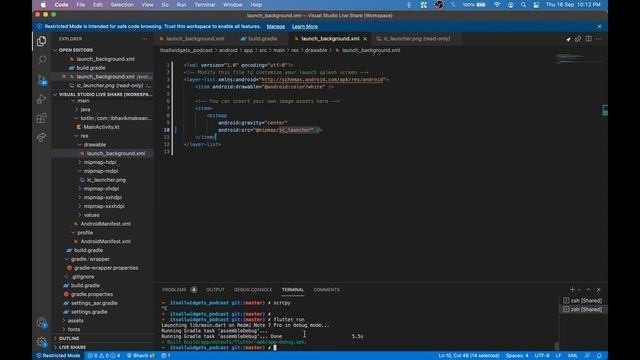Open Explorer more actions ellipsis
The height and width of the screenshot is (360, 640).
(x=144, y=39)
